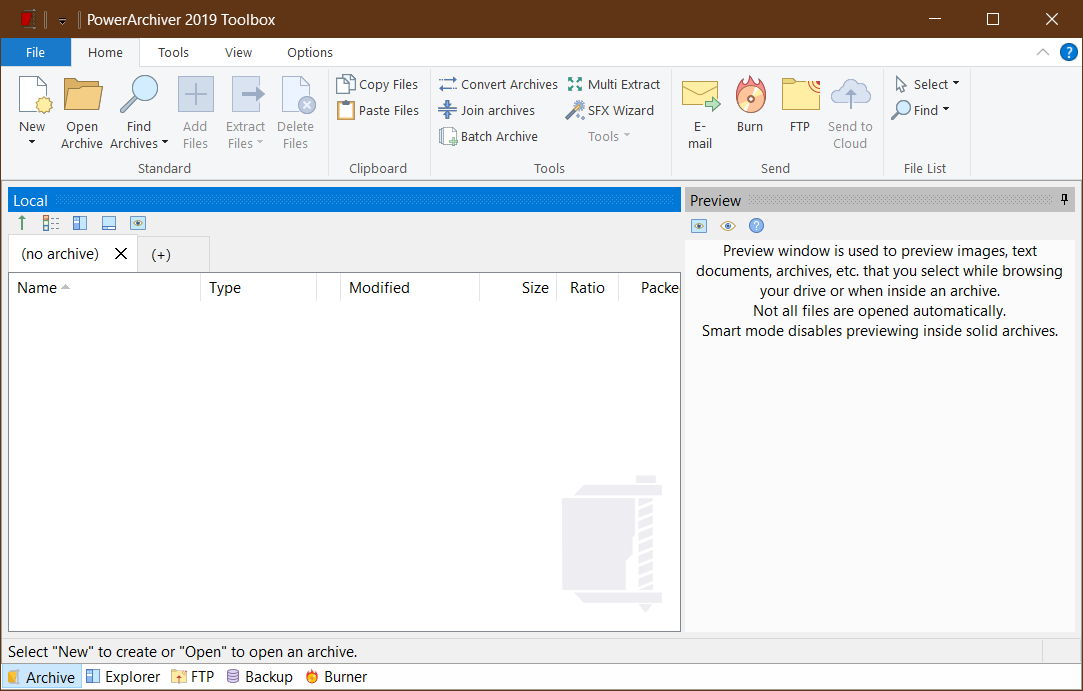Viewport: 1083px width, 691px height.
Task: Open the Find dropdown in File List
Action: coord(920,110)
